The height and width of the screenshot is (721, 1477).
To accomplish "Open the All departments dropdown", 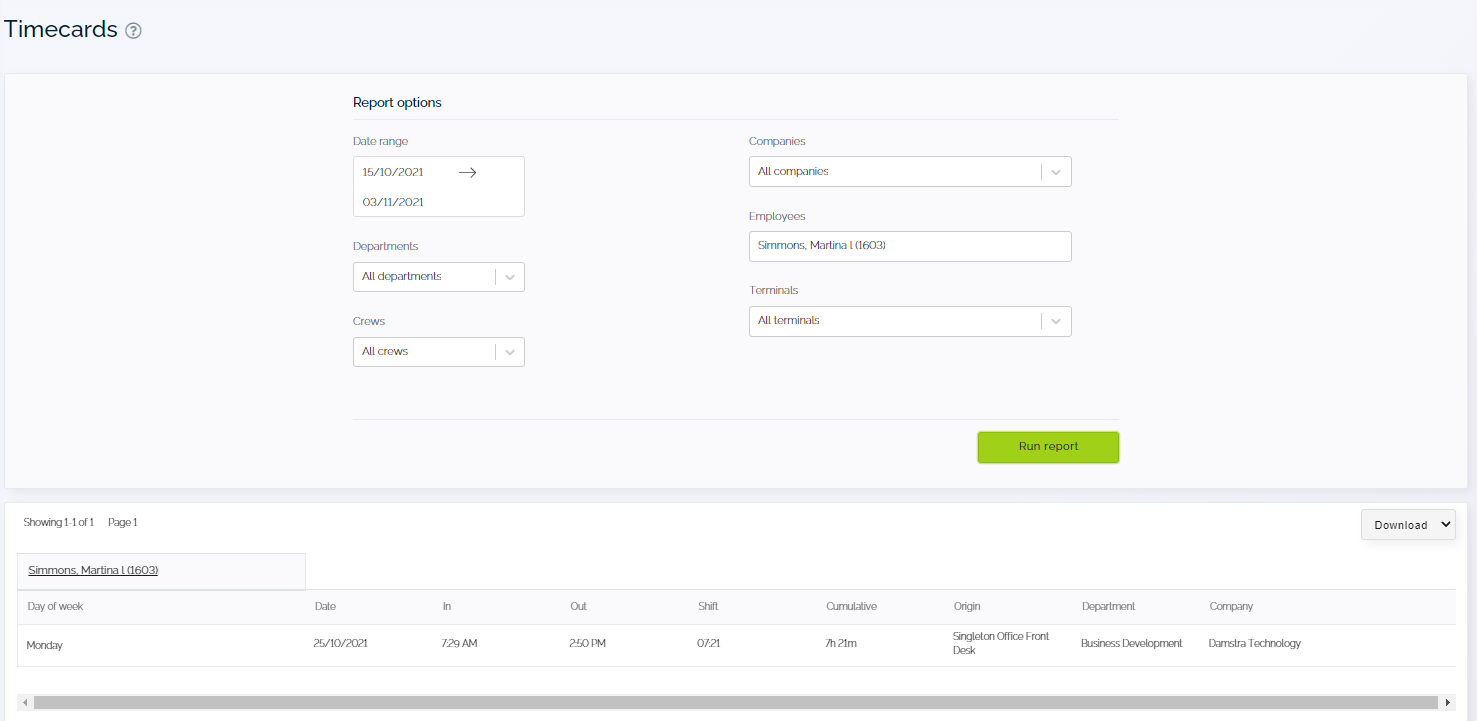I will (x=438, y=277).
